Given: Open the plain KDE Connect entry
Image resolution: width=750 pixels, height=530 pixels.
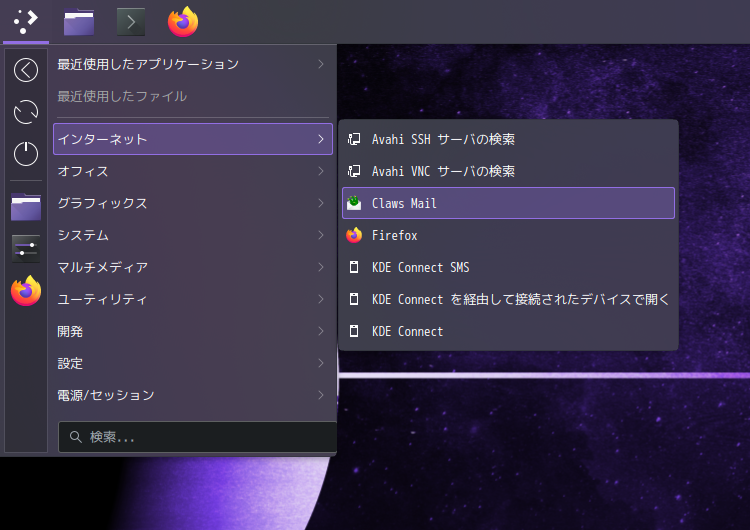Looking at the screenshot, I should tap(508, 331).
